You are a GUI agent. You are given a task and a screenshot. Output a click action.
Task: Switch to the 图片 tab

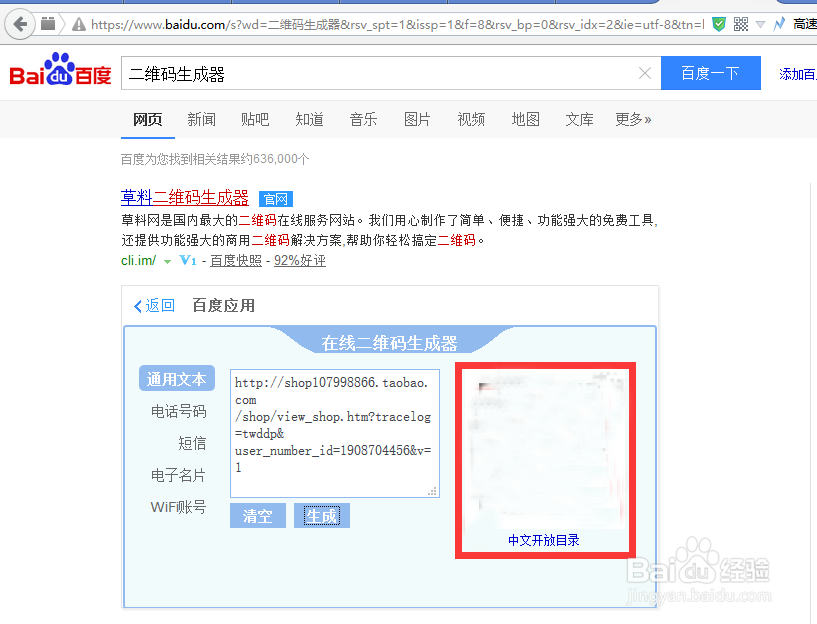pos(417,120)
